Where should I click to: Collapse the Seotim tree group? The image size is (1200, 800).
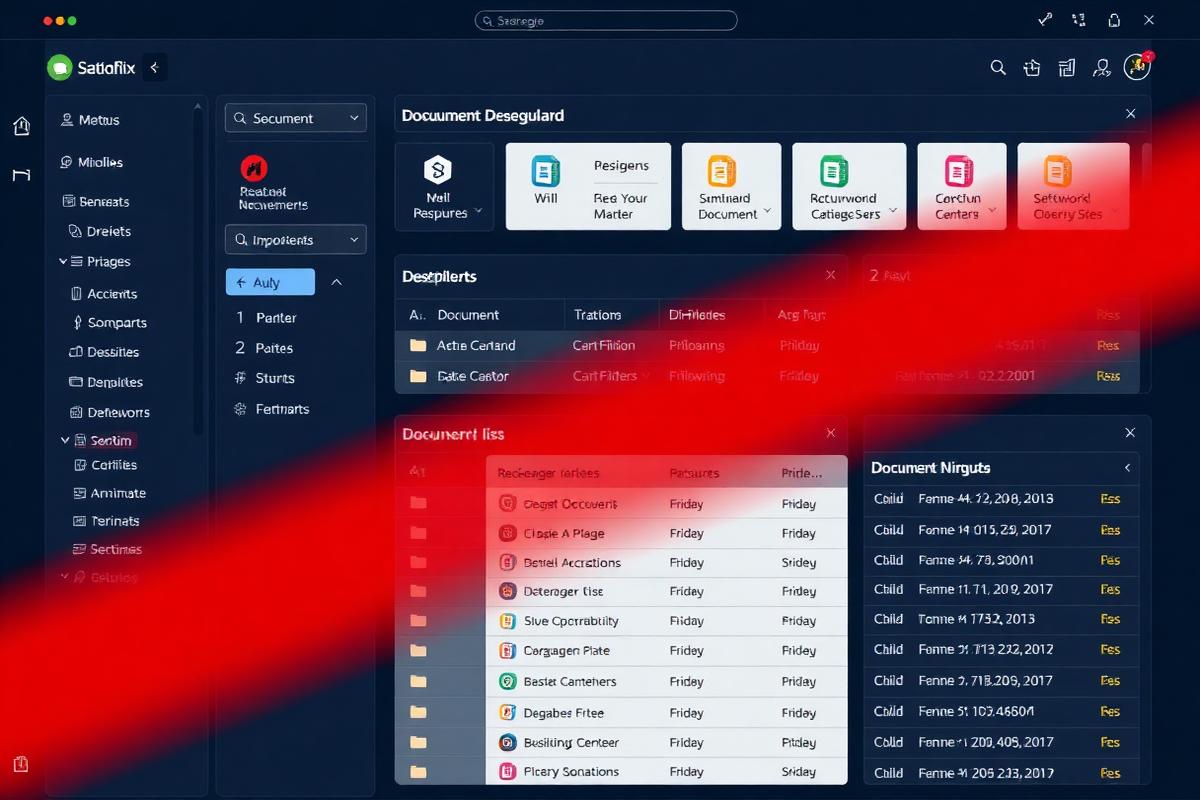(65, 440)
